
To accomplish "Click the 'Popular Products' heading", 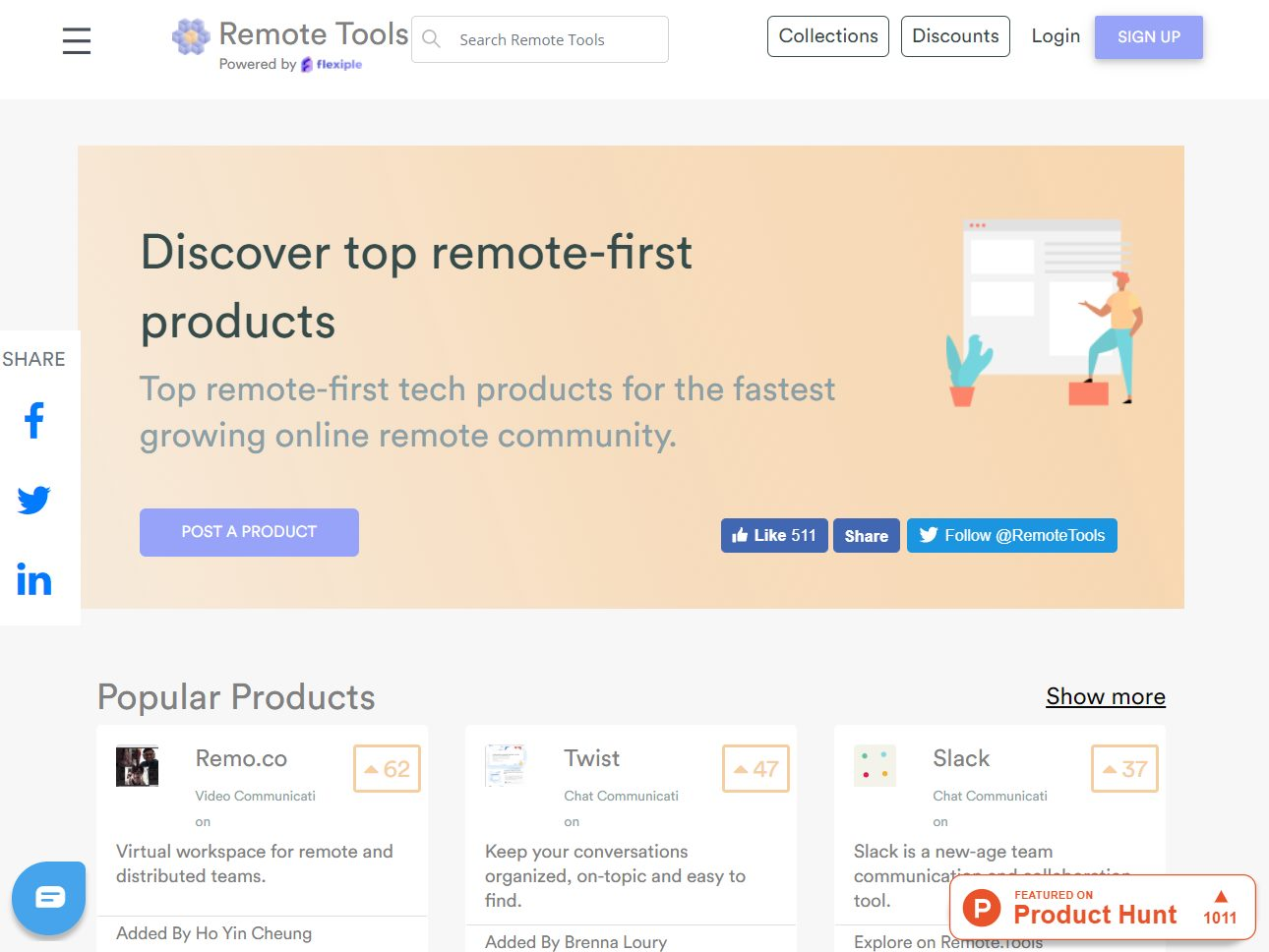I will (236, 697).
